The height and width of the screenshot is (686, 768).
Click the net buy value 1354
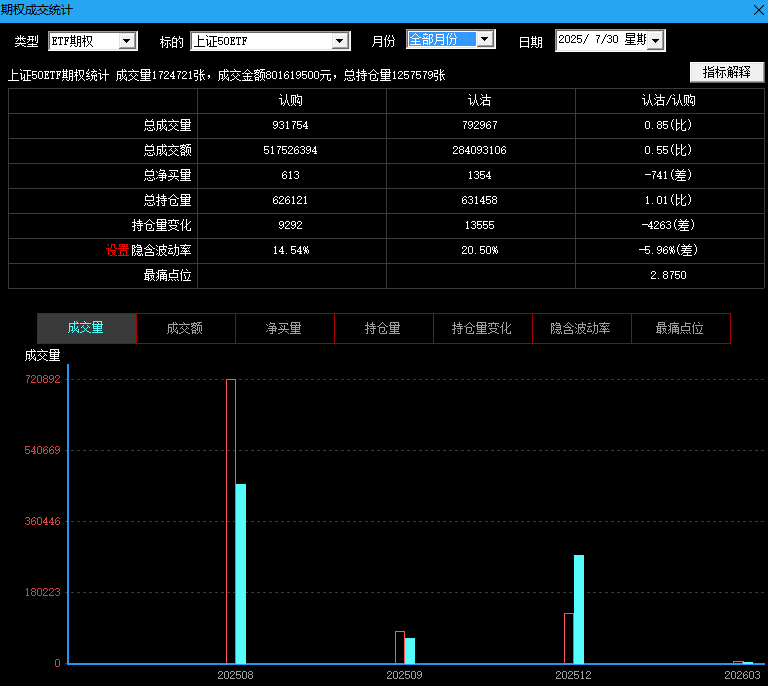pyautogui.click(x=480, y=175)
